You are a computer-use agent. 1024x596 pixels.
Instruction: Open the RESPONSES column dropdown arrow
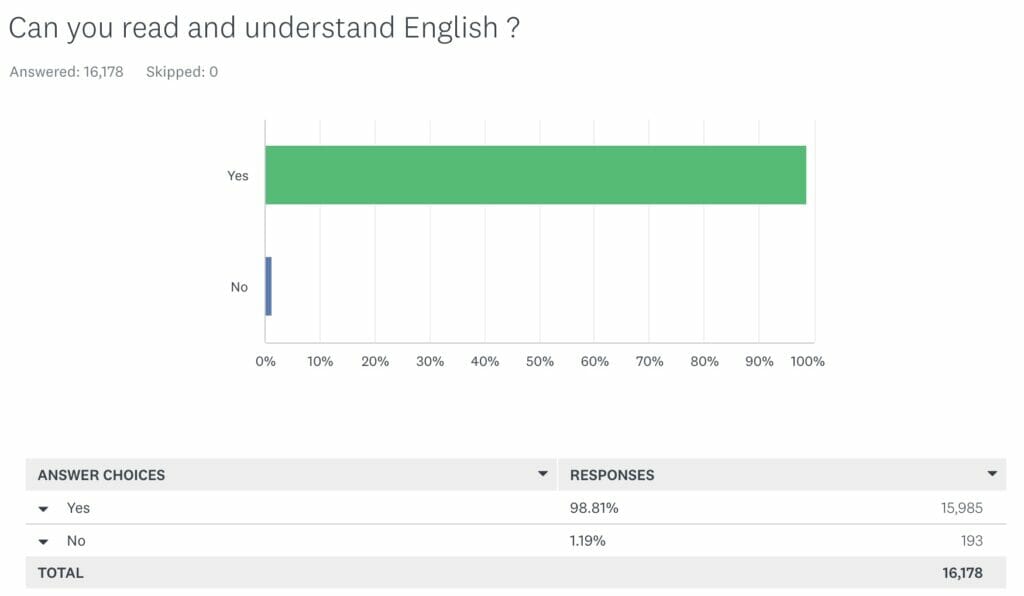[992, 474]
